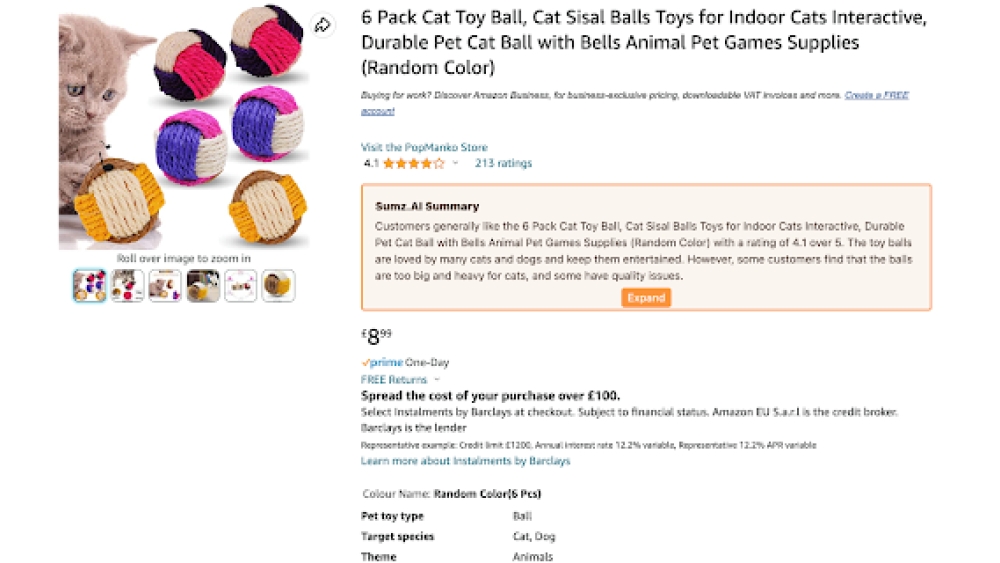Click the share icon above product image

pos(322,25)
